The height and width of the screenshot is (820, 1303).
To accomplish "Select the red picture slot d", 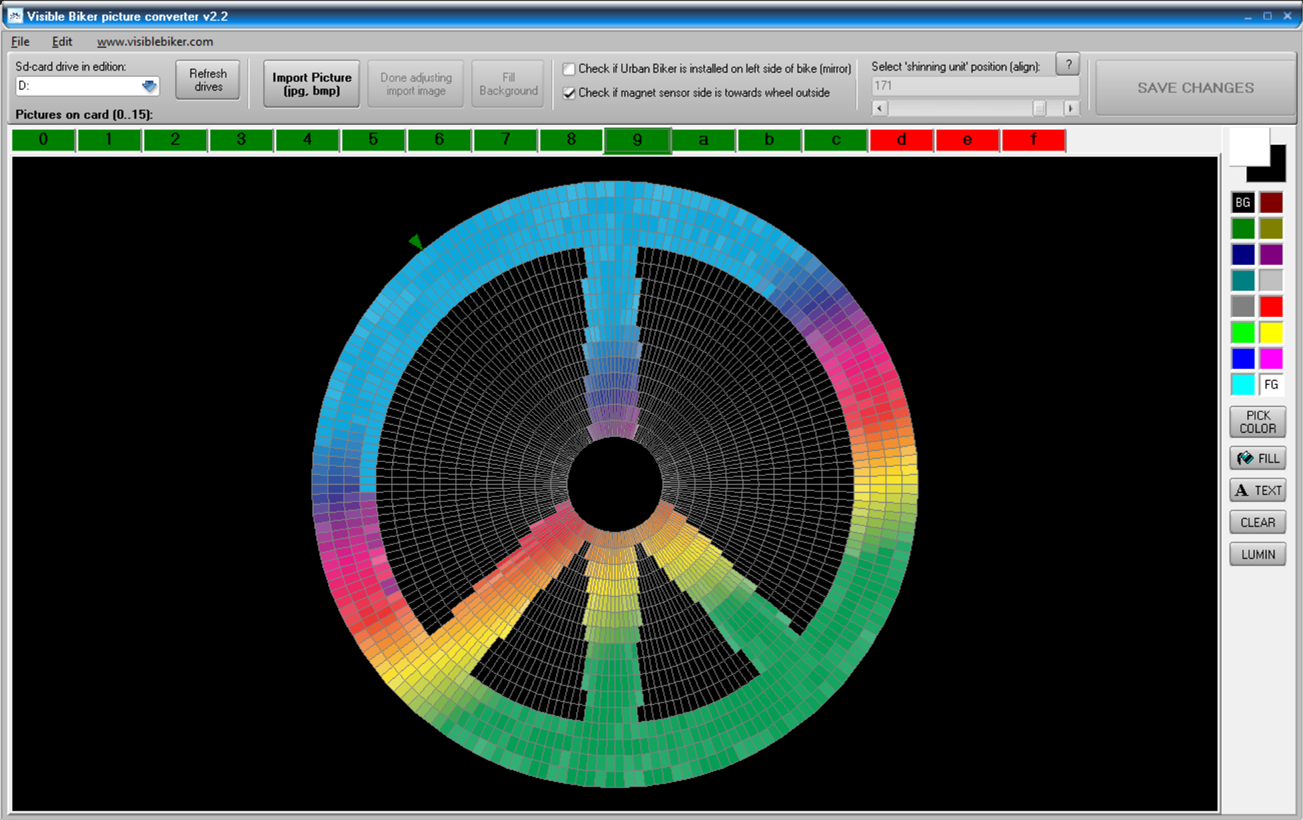I will [901, 140].
